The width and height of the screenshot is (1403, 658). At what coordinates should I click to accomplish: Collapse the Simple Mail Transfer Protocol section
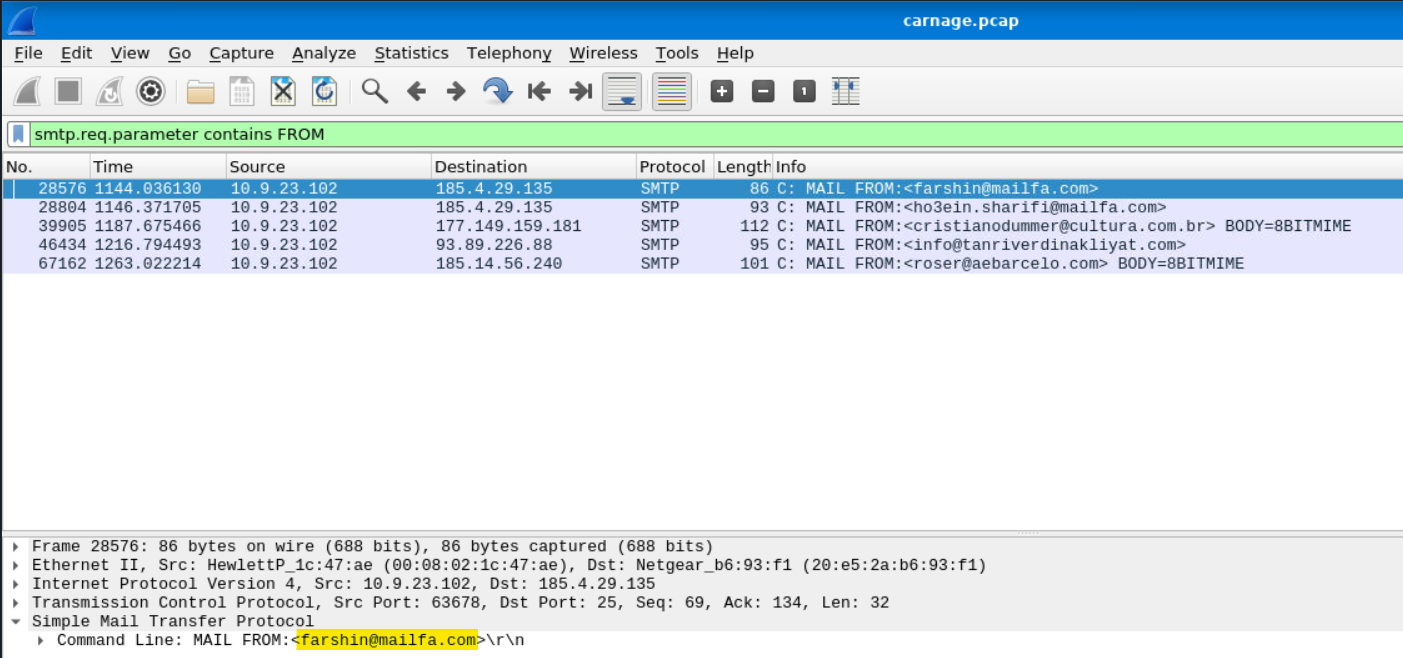pyautogui.click(x=17, y=622)
